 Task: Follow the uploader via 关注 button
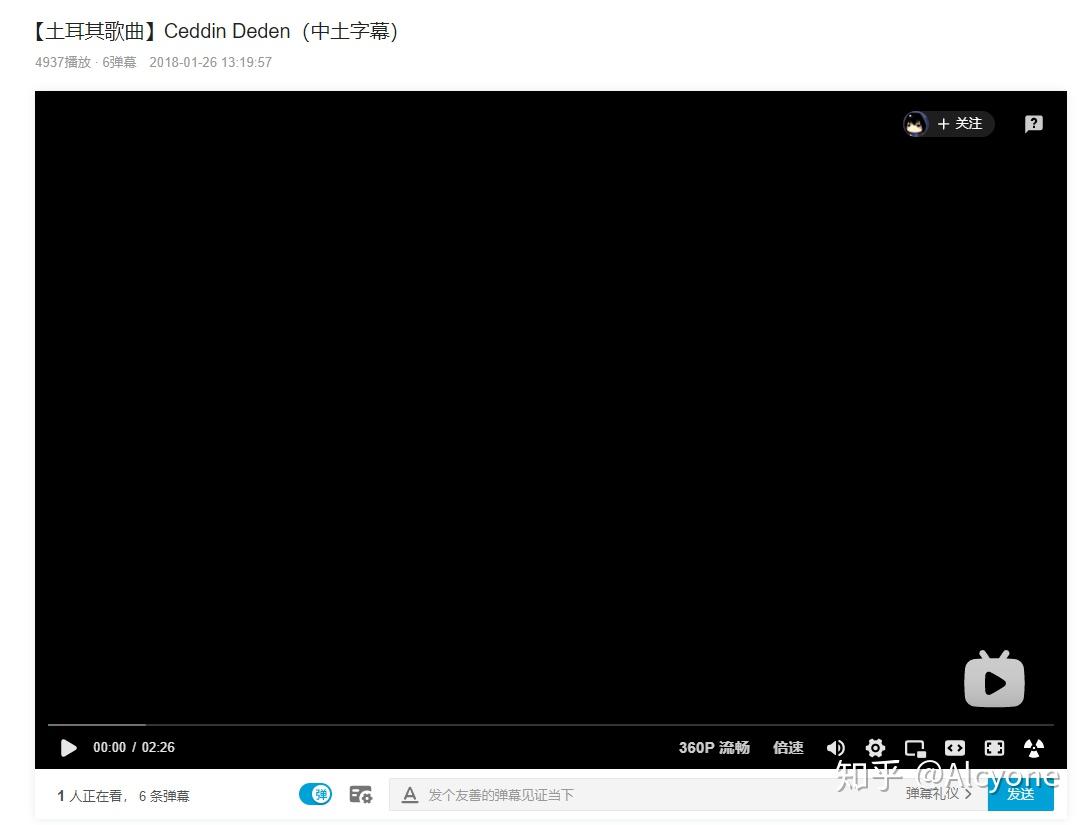pyautogui.click(x=963, y=123)
